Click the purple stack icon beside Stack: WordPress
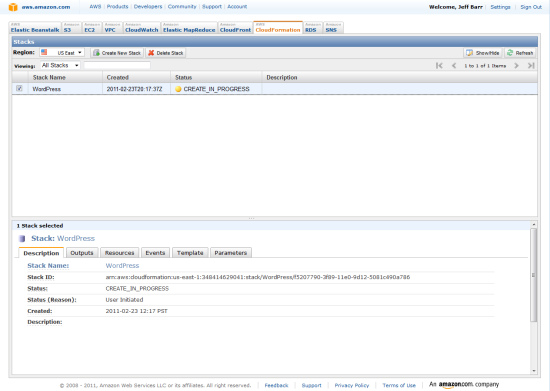Viewport: 550px width, 391px height. click(x=22, y=239)
